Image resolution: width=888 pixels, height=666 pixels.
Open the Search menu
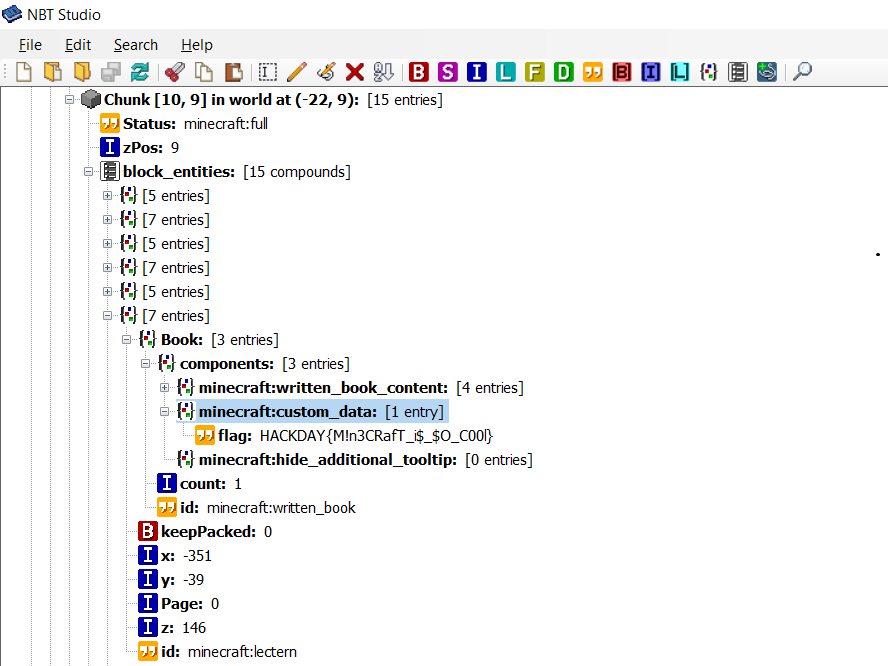pos(135,45)
